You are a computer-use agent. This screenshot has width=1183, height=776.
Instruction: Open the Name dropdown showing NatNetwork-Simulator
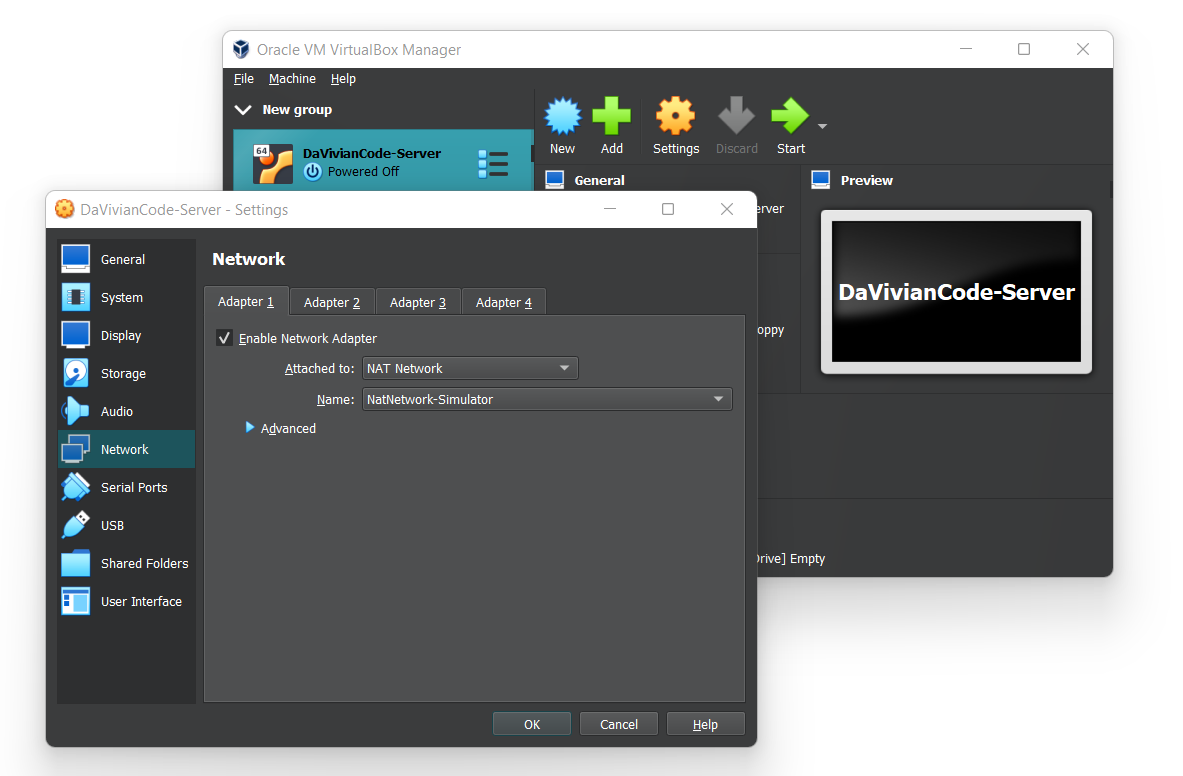click(x=547, y=399)
